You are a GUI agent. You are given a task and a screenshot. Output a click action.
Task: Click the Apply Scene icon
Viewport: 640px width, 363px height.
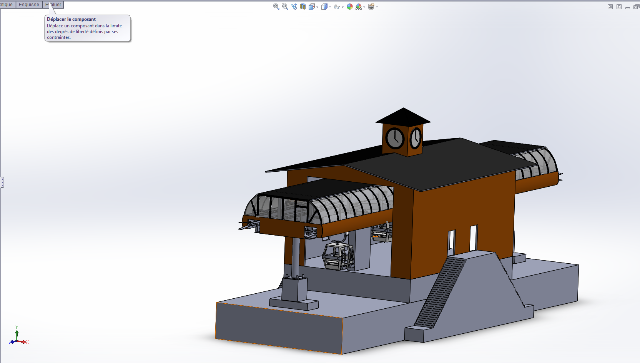(x=359, y=7)
